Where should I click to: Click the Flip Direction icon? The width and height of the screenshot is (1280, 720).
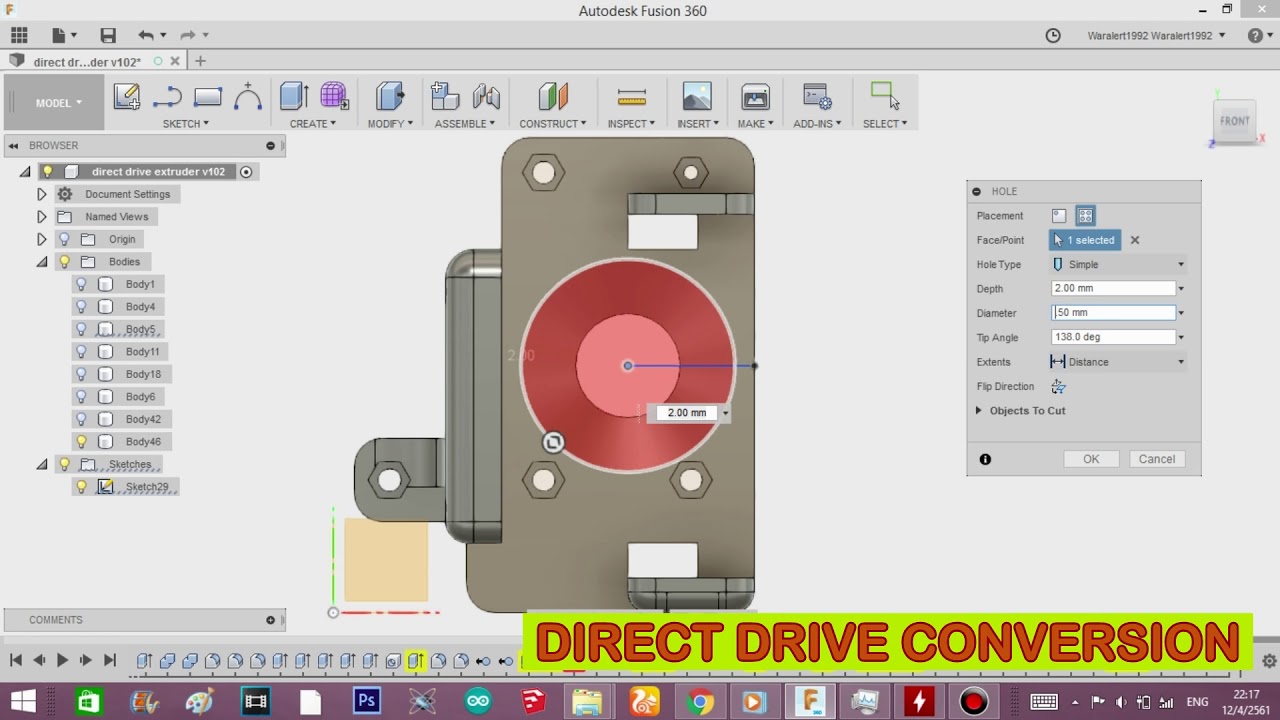tap(1058, 386)
